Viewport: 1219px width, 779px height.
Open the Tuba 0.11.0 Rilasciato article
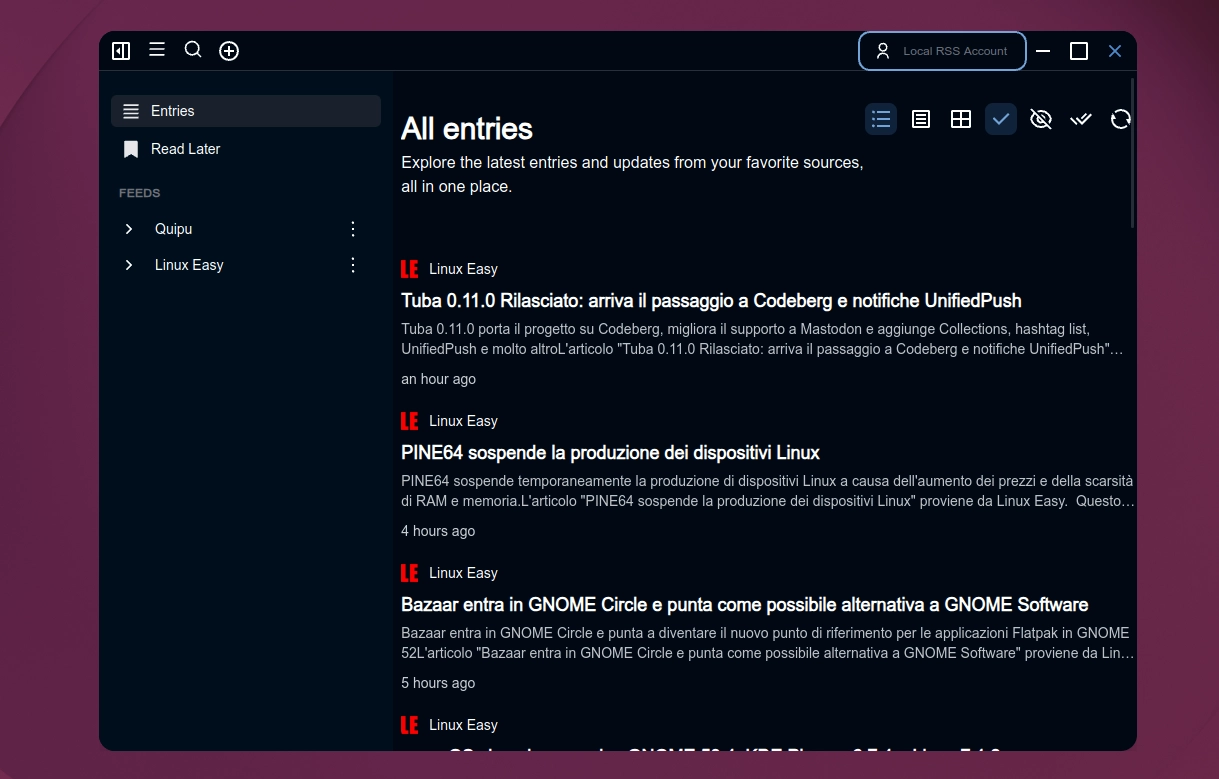click(x=711, y=301)
